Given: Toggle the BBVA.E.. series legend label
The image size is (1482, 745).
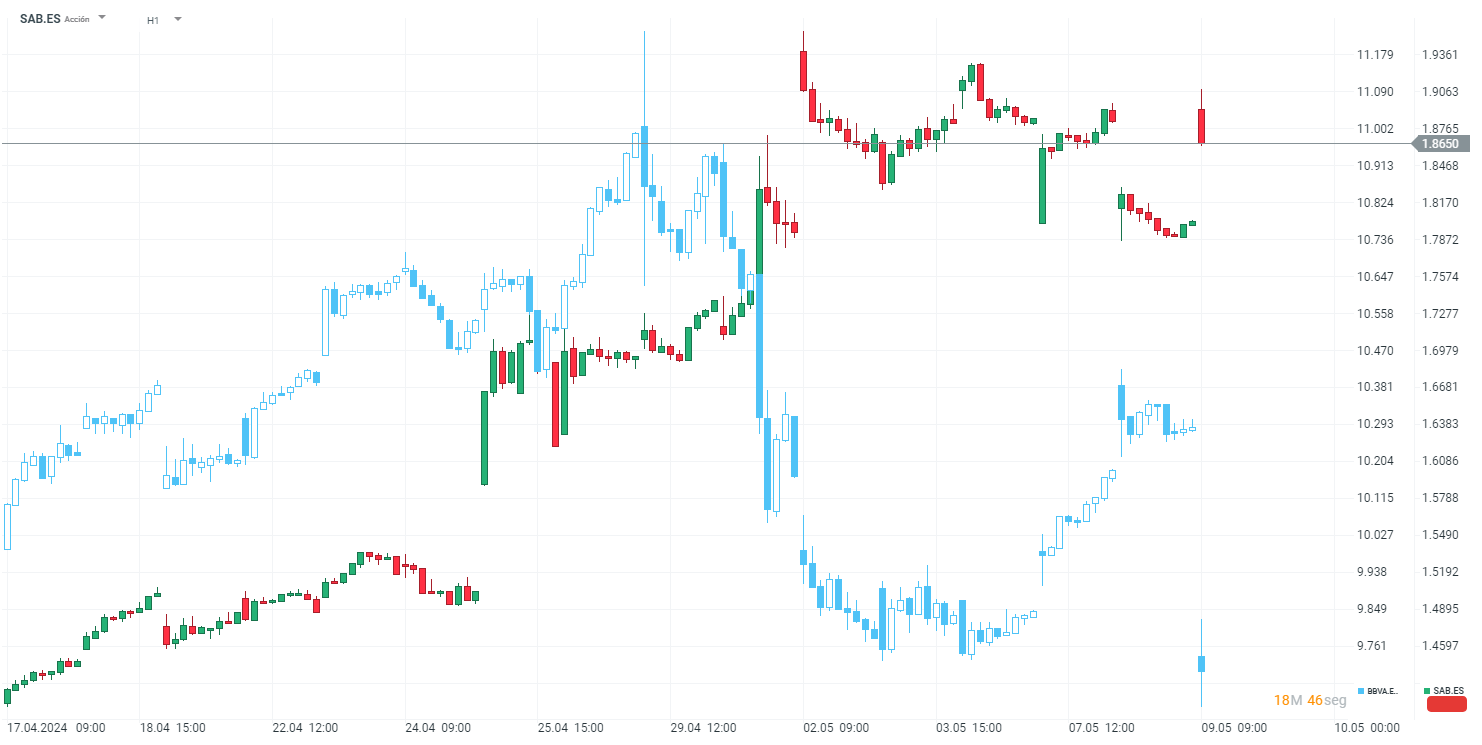Looking at the screenshot, I should coord(1383,691).
